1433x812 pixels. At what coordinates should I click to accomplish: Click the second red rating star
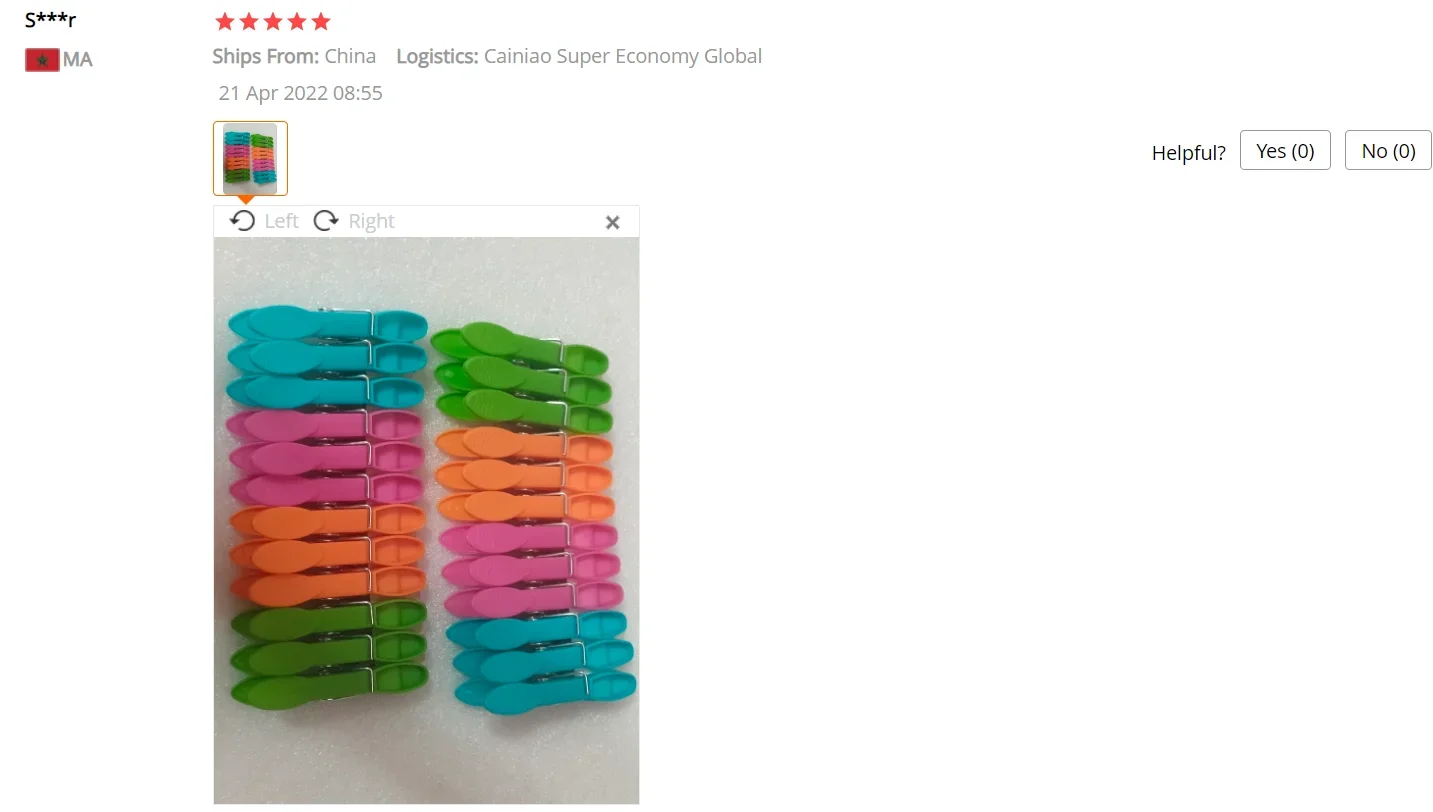click(x=249, y=22)
